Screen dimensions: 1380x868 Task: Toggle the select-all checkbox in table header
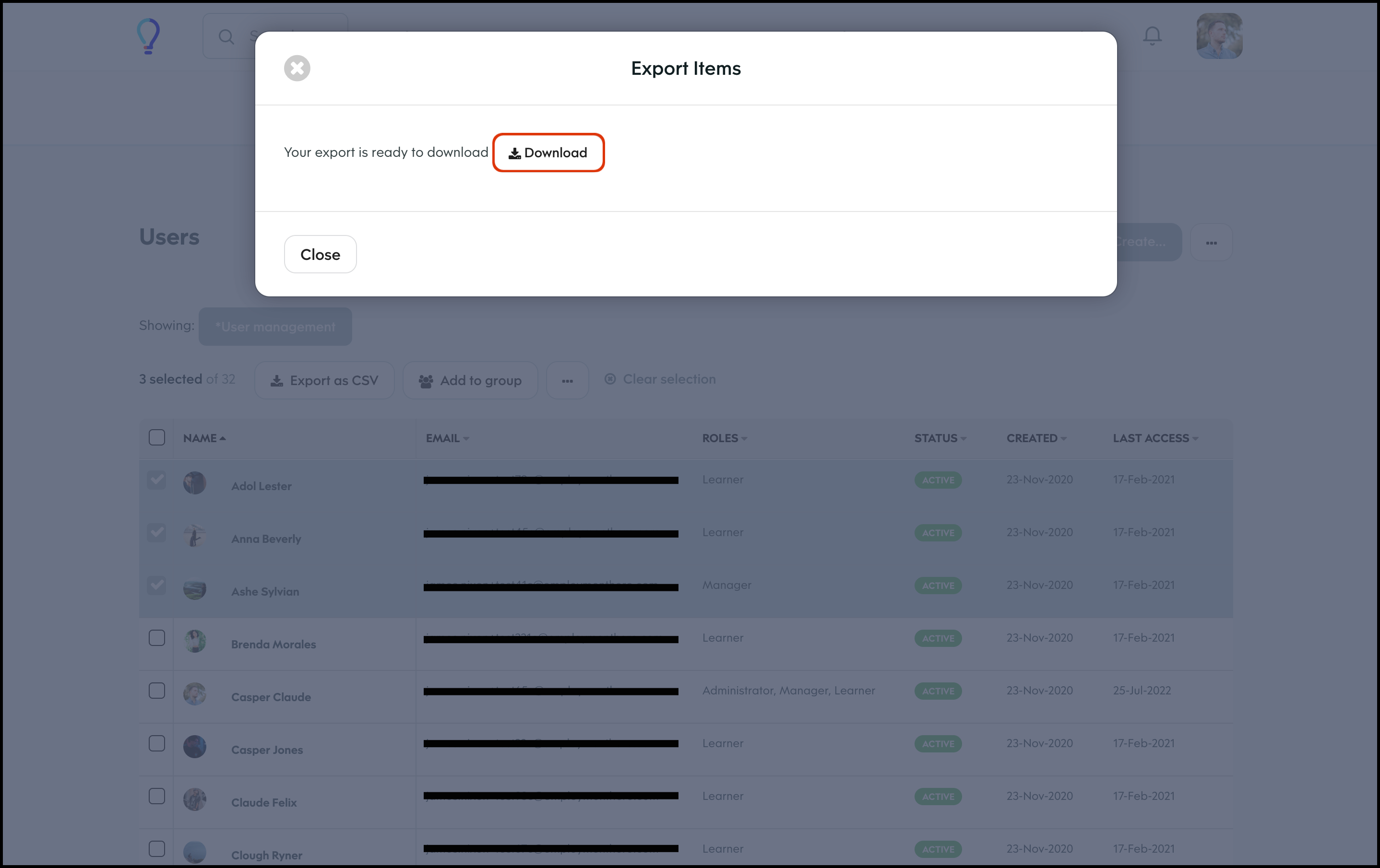[x=156, y=438]
